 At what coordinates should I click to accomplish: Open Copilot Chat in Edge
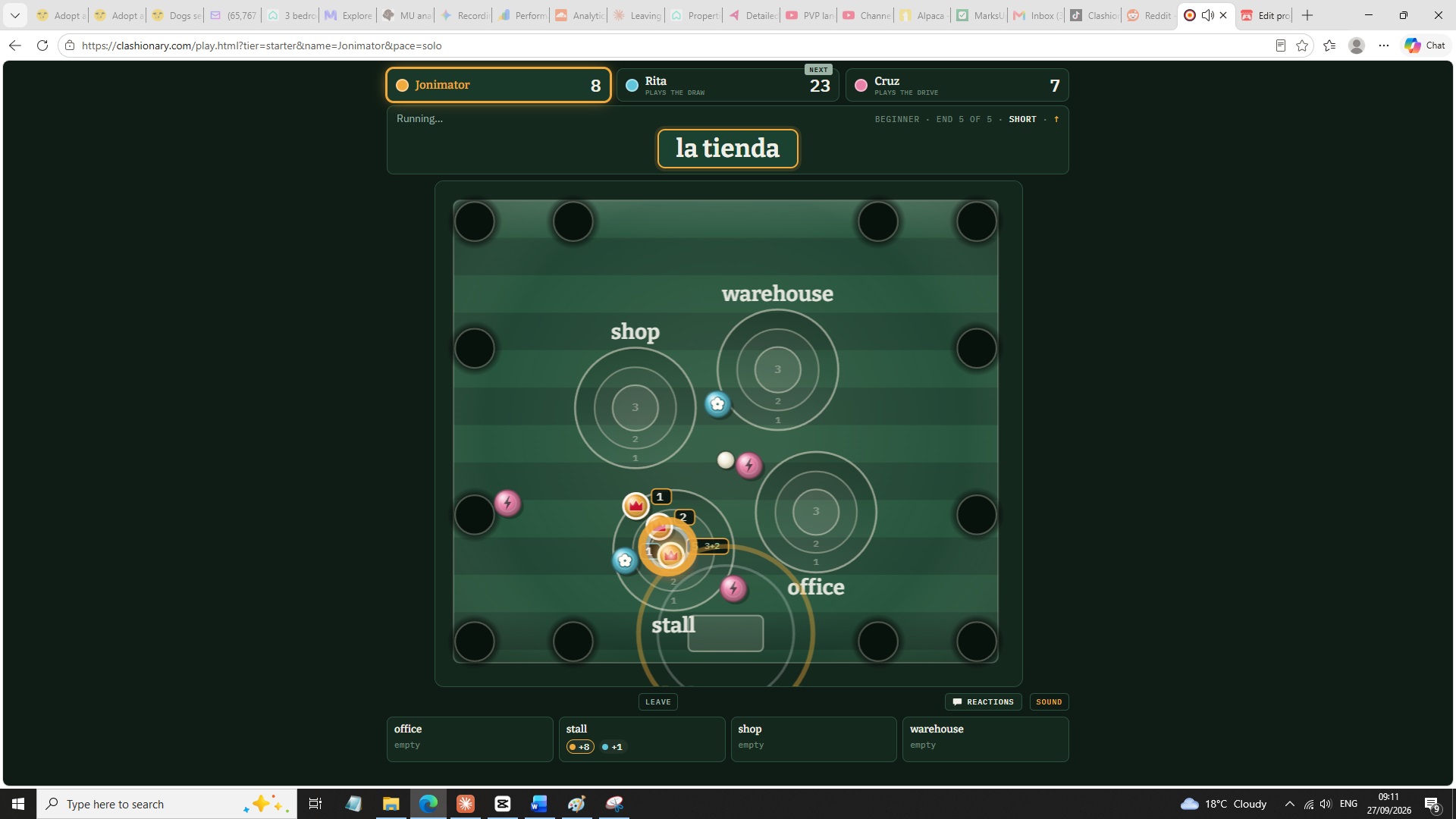(1424, 45)
